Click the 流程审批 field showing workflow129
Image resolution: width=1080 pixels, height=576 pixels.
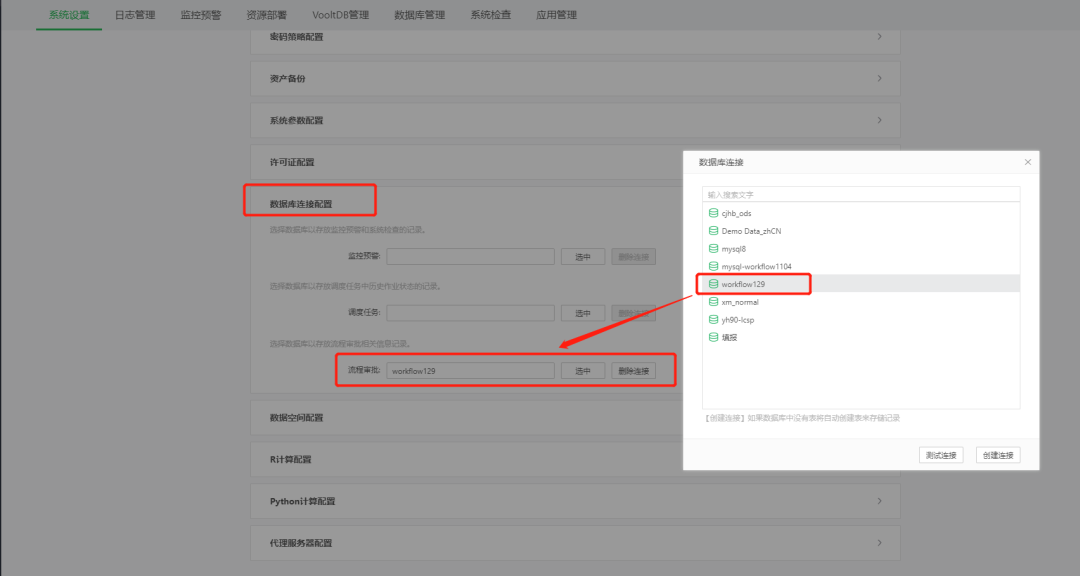[x=470, y=371]
